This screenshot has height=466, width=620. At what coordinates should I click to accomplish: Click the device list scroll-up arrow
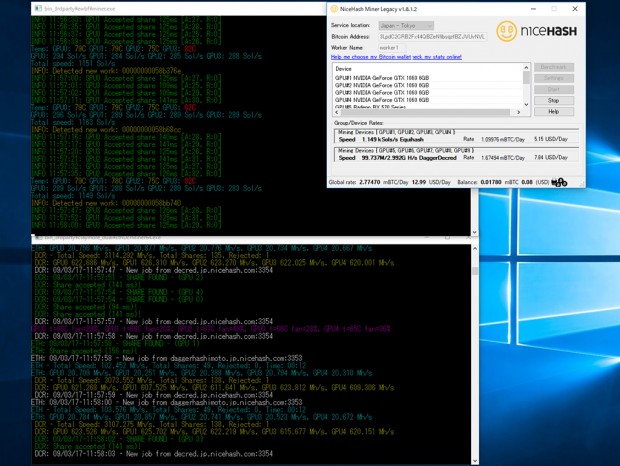pos(526,68)
